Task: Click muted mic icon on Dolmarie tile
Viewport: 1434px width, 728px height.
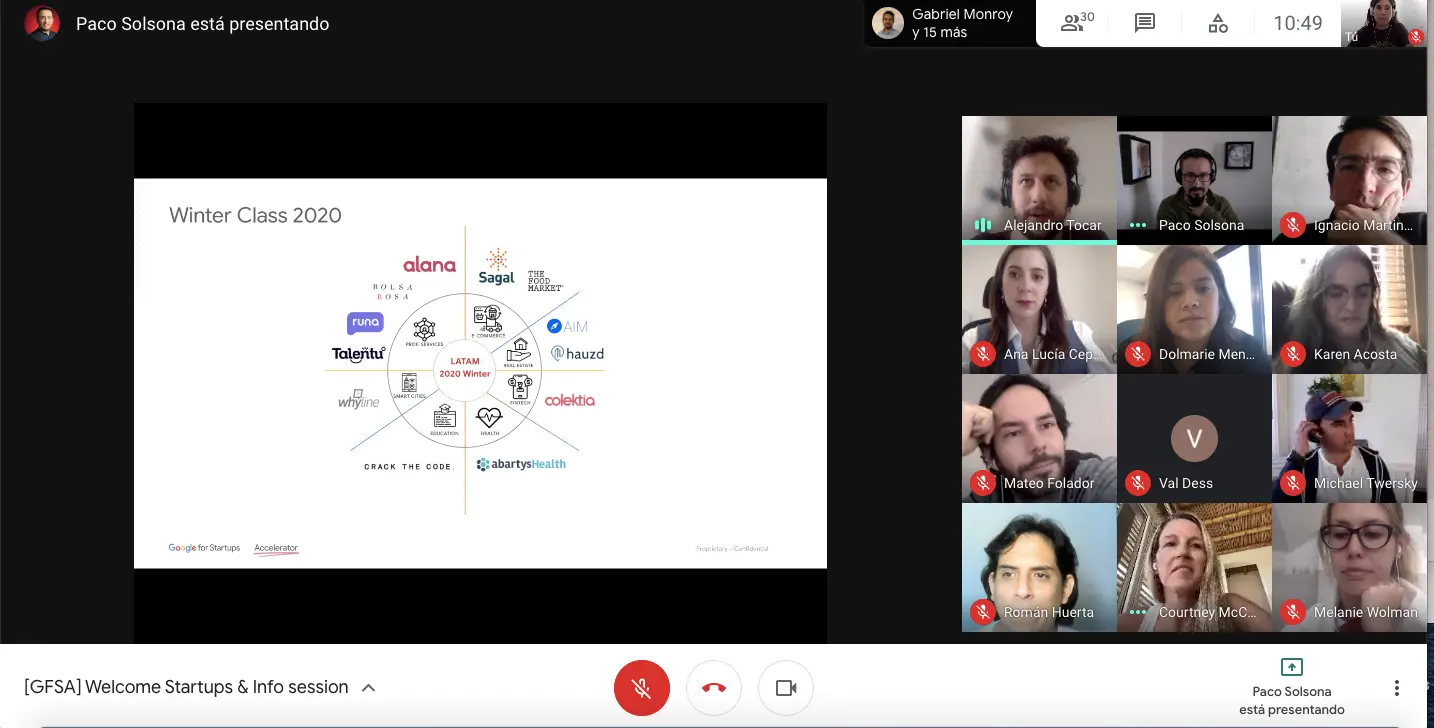Action: [x=1138, y=354]
